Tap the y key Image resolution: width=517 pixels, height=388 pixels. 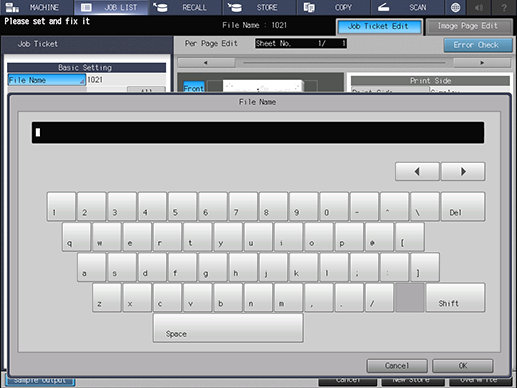[x=228, y=237]
